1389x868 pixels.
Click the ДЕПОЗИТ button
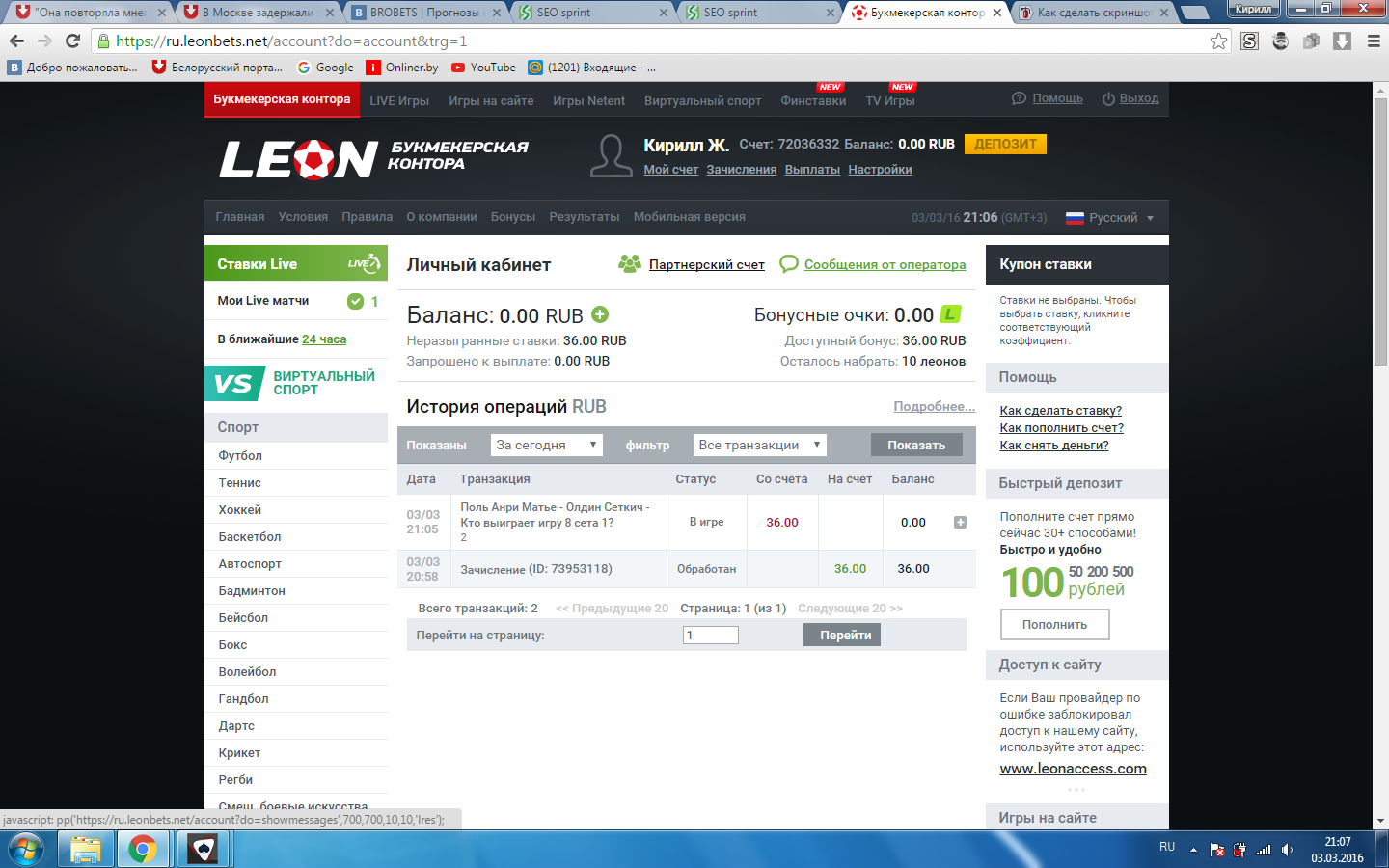point(1005,144)
